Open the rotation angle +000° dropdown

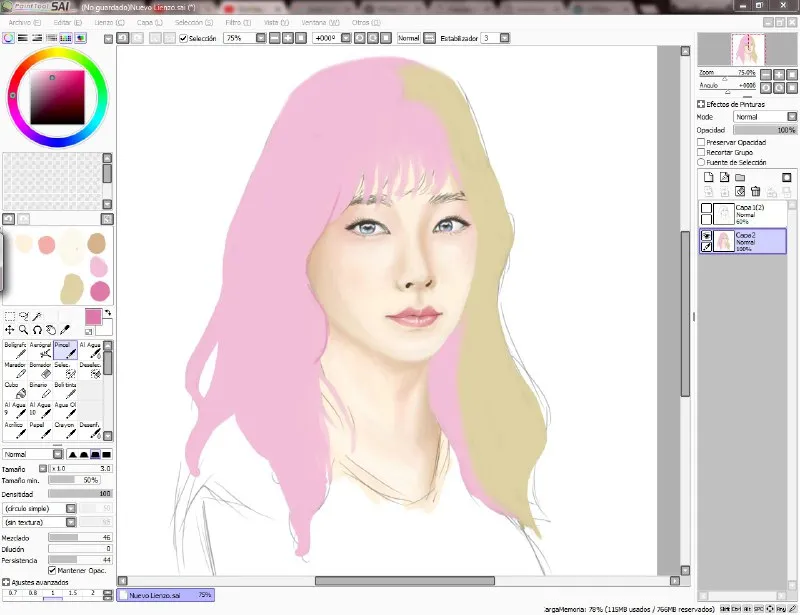point(346,38)
